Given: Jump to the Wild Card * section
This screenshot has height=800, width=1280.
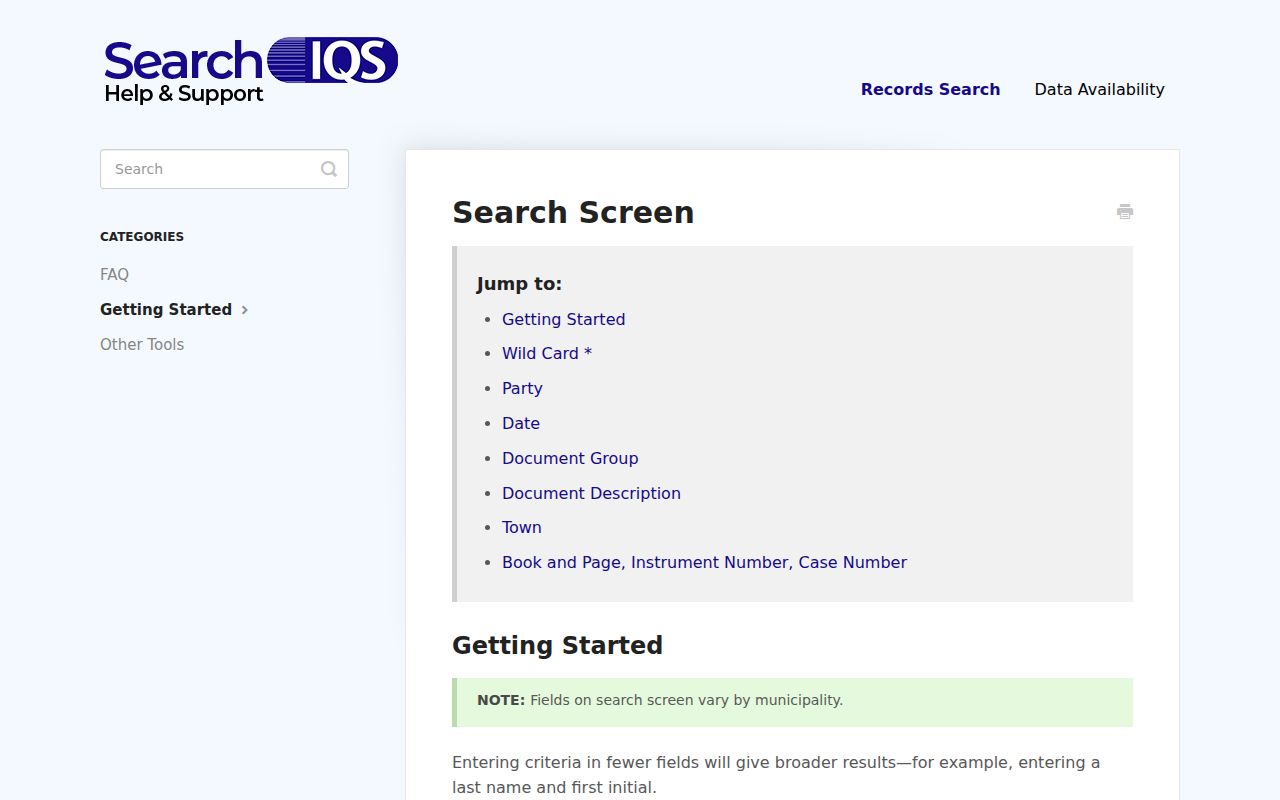Looking at the screenshot, I should (547, 353).
